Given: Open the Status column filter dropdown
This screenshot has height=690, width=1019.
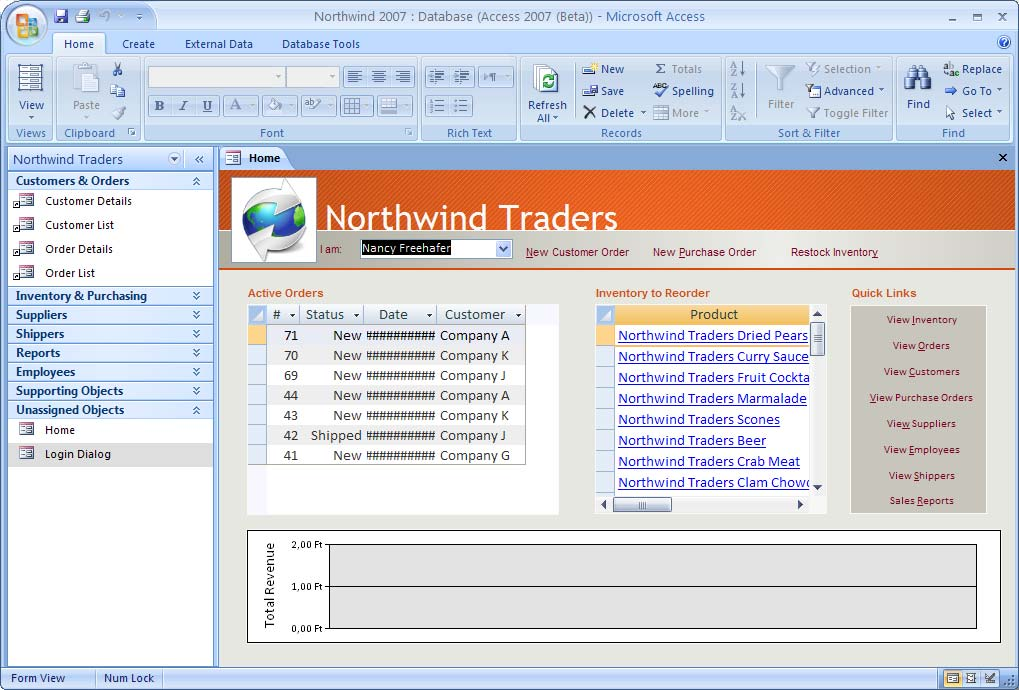Looking at the screenshot, I should click(356, 315).
